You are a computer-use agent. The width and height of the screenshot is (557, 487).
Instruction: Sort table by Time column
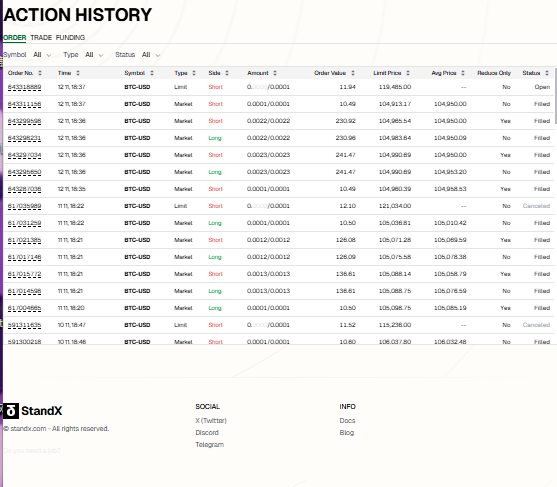tap(78, 73)
